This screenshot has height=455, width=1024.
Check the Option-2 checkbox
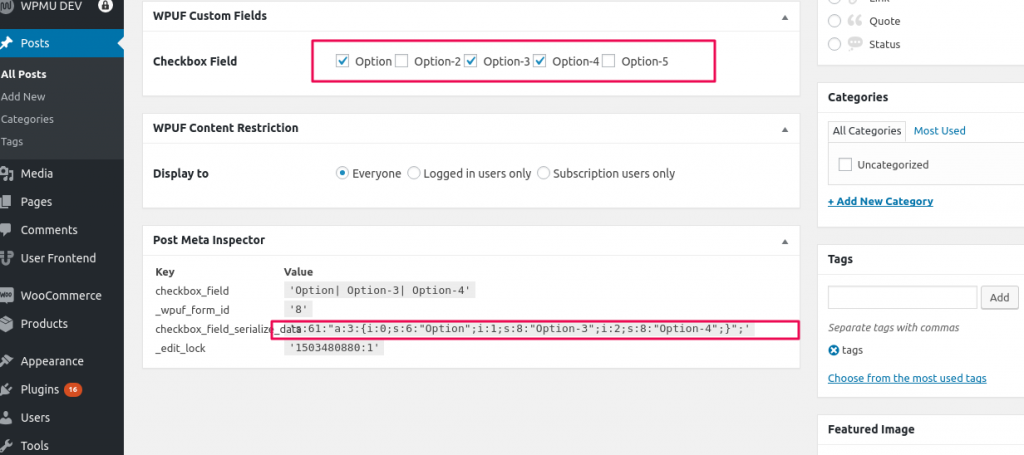pos(401,61)
